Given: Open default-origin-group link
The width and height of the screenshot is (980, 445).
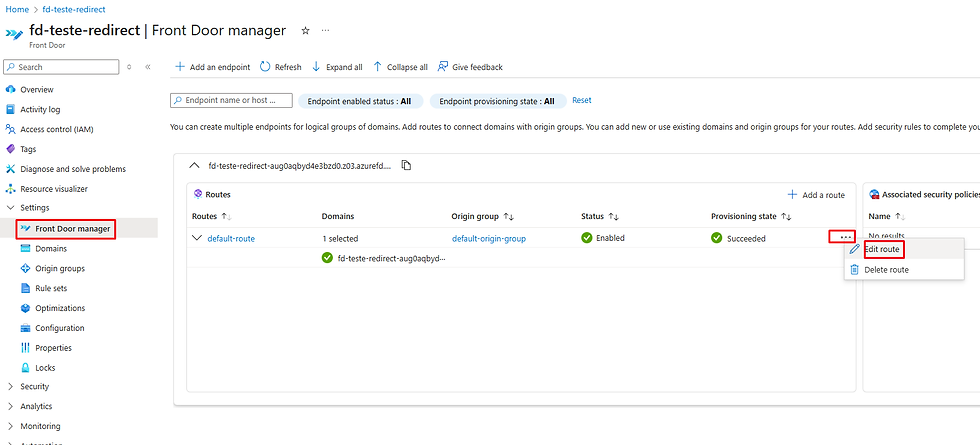Looking at the screenshot, I should tap(489, 238).
